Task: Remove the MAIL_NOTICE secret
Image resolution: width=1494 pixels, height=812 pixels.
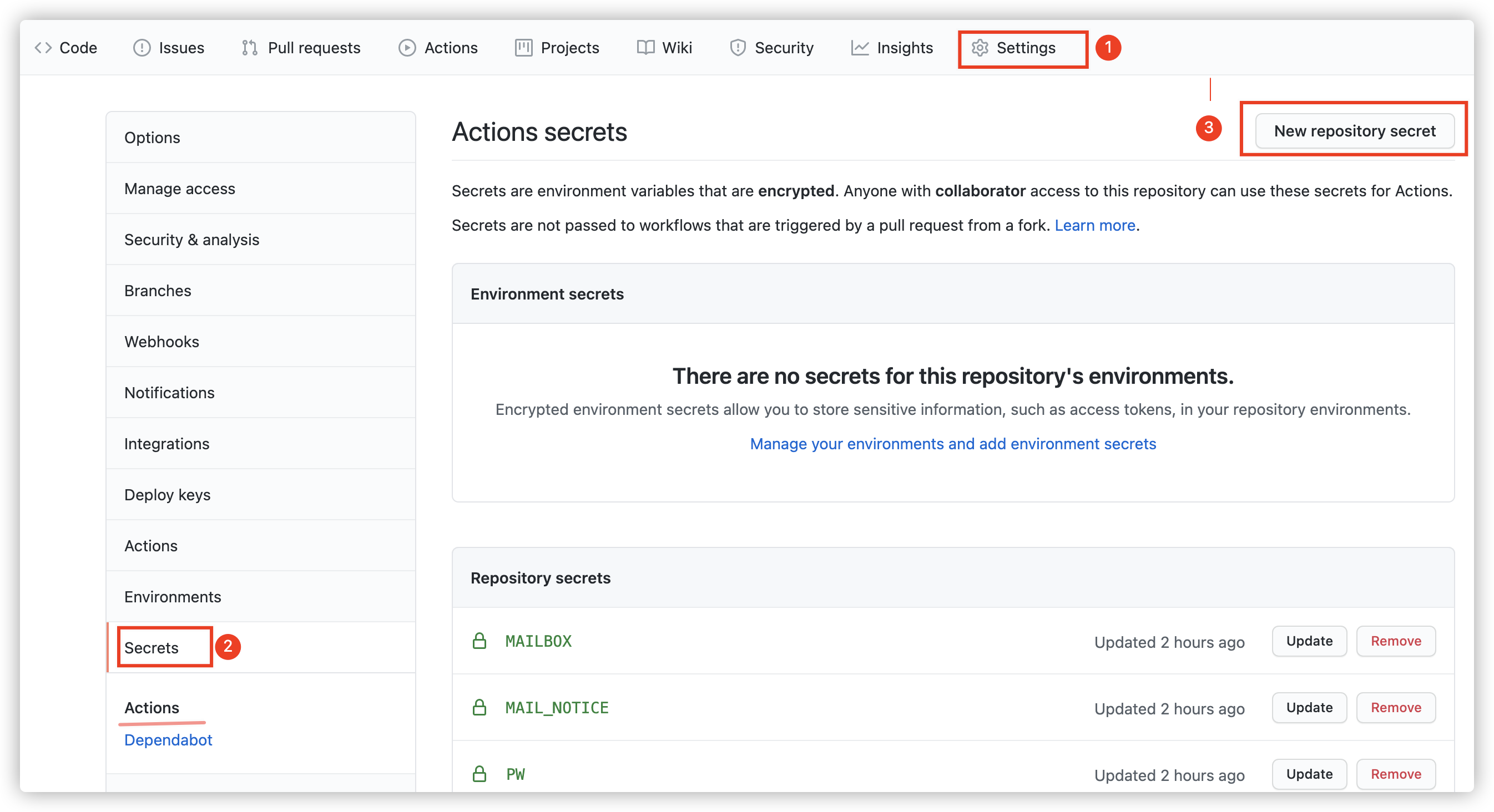Action: [1395, 708]
